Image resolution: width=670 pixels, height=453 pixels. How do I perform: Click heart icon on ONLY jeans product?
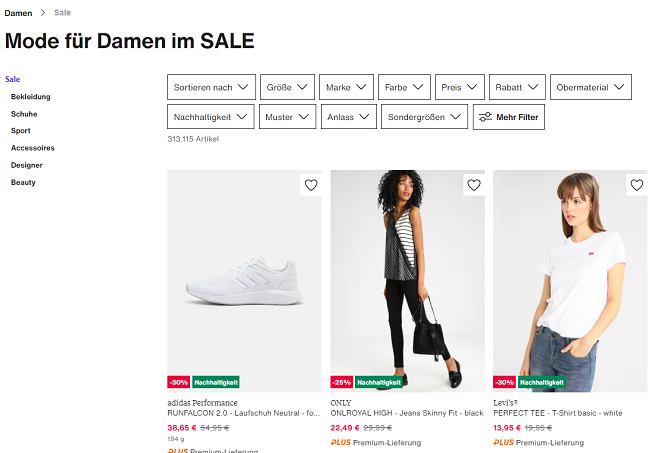[x=473, y=185]
